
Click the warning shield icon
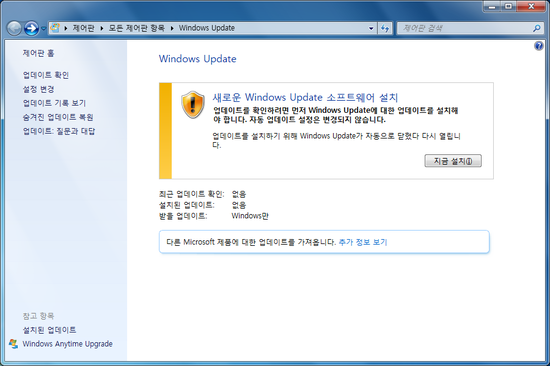[193, 105]
